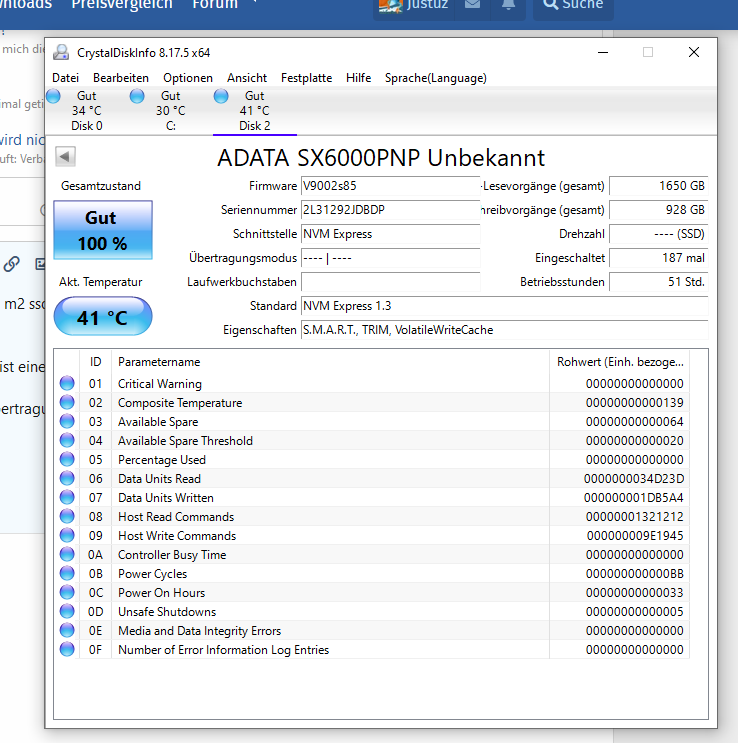
Task: Click the status icon for Controller Busy Time
Action: (x=67, y=553)
